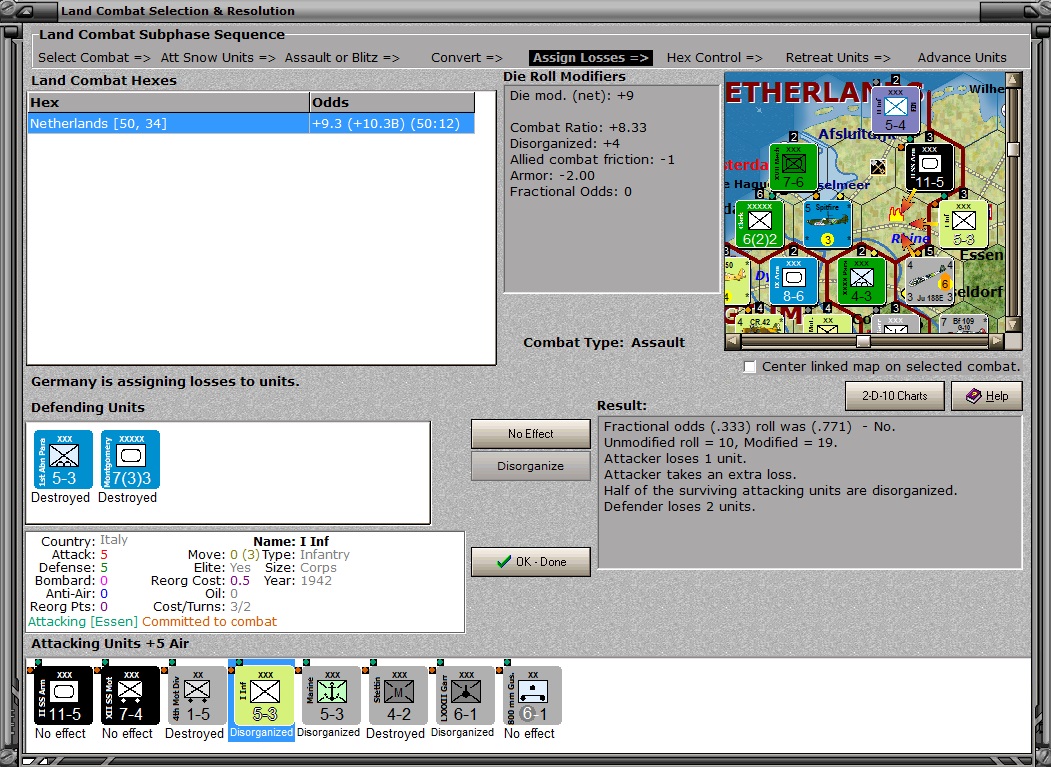Click the 5-4 purple unit on the map

click(x=895, y=109)
